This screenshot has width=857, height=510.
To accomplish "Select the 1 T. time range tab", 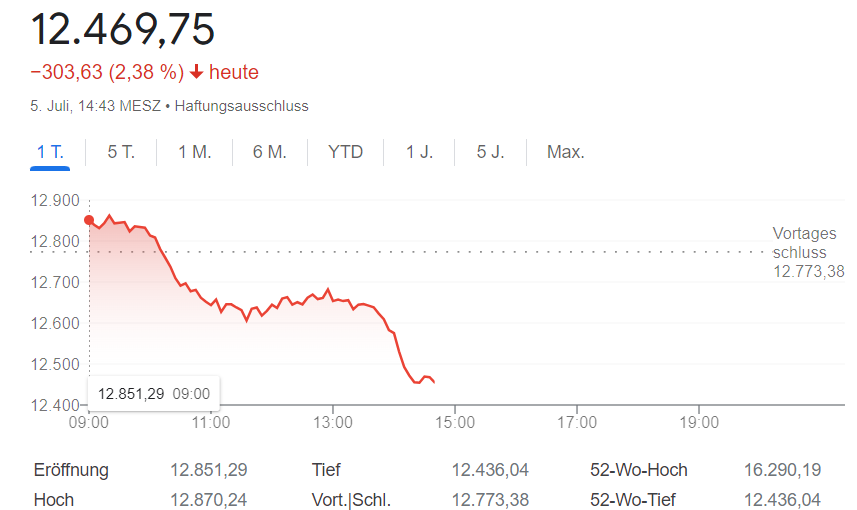I will pos(50,152).
